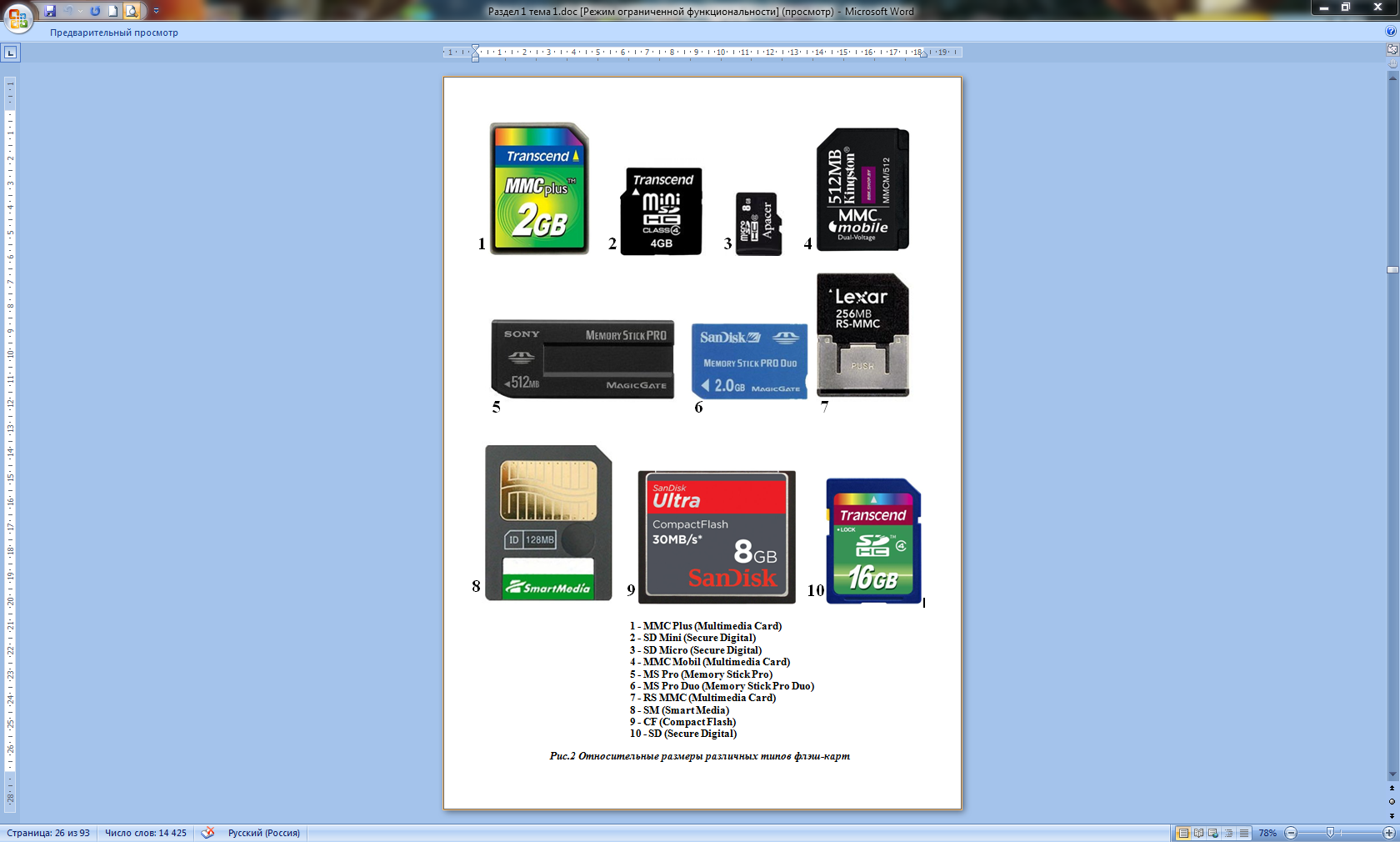Open Customize Quick Access Toolbar dropdown
This screenshot has height=842, width=1400.
pyautogui.click(x=156, y=11)
